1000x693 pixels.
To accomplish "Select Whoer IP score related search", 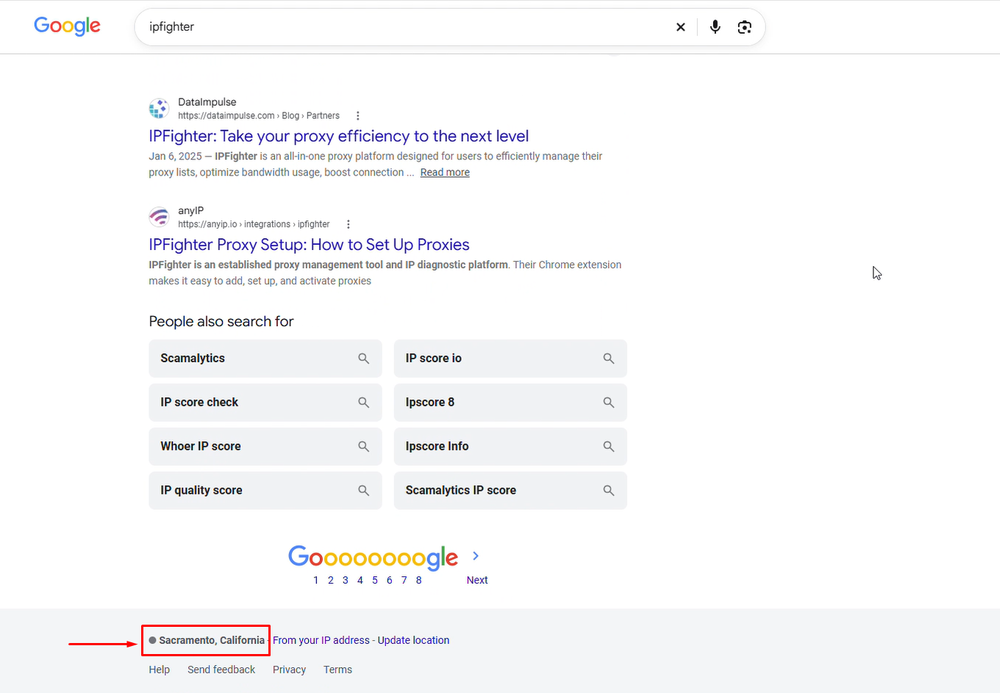I will [x=265, y=446].
